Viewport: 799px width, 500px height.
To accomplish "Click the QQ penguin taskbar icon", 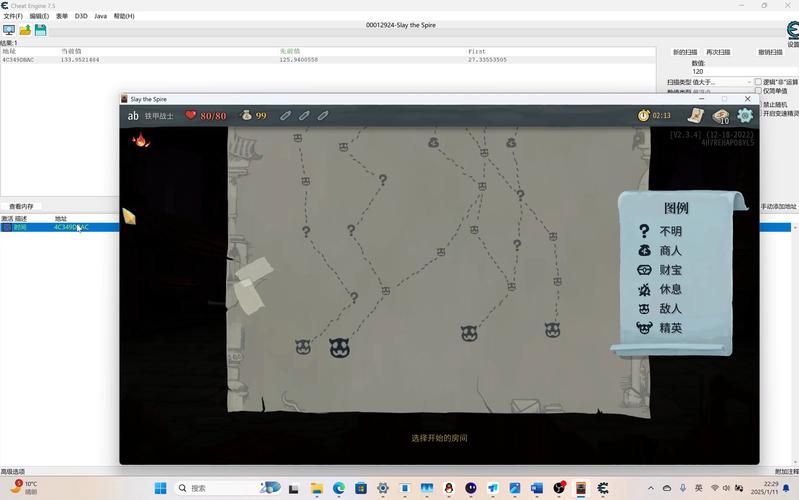I will pyautogui.click(x=449, y=488).
